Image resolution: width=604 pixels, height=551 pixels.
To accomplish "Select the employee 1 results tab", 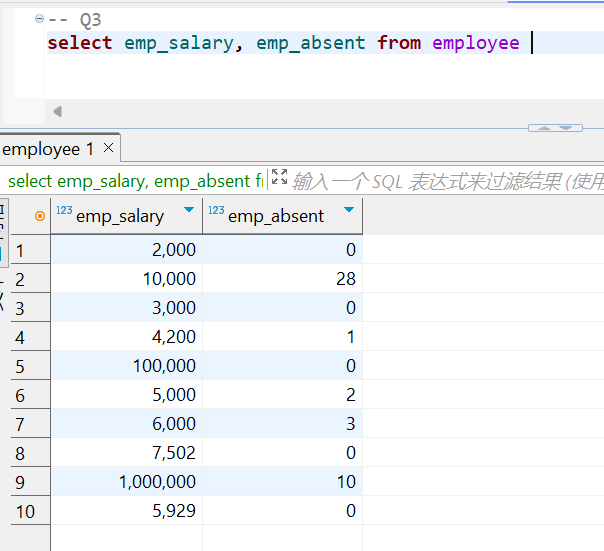I will point(48,149).
